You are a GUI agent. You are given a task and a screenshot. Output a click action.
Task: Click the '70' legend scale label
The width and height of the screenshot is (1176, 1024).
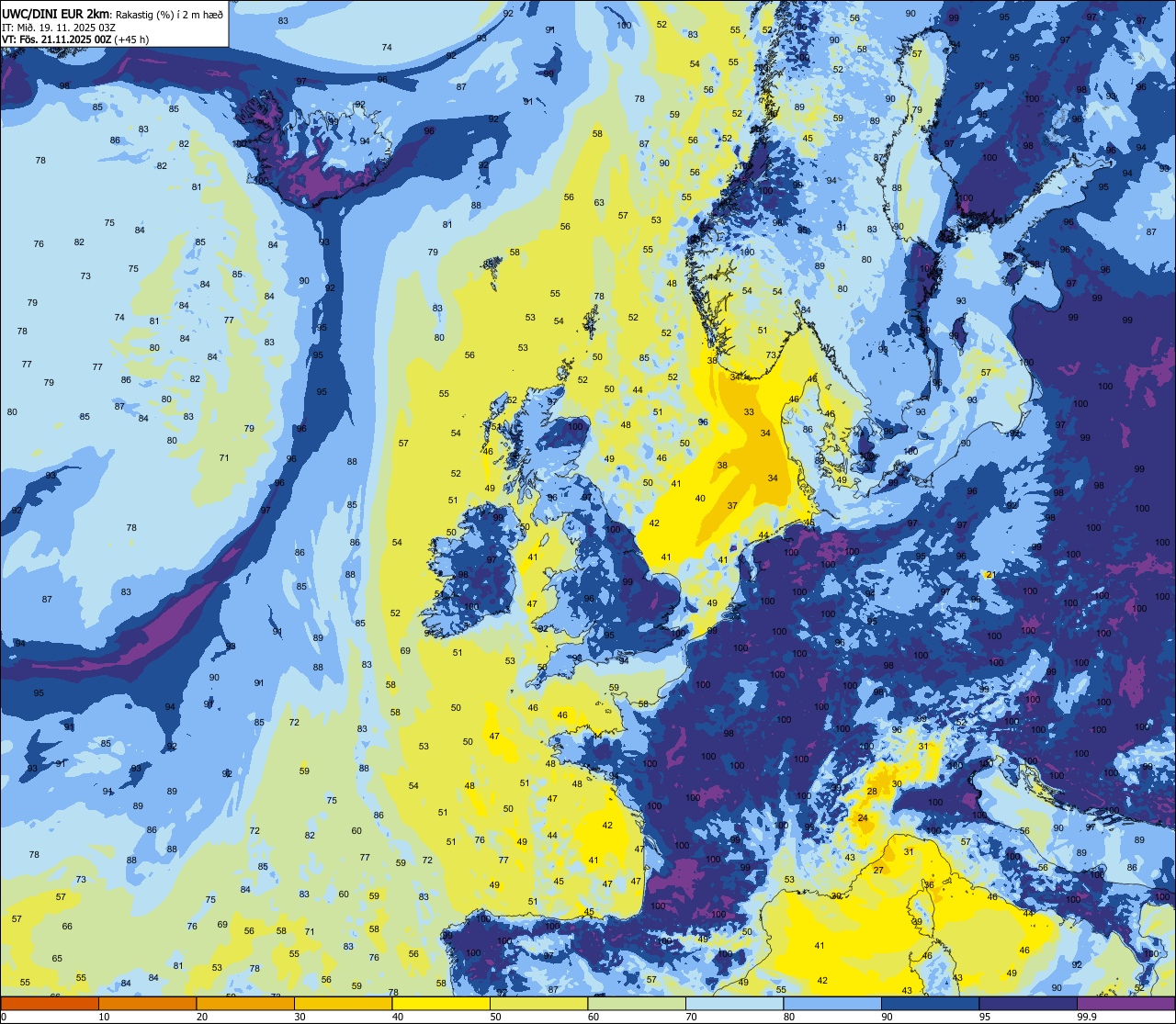[x=691, y=1017]
